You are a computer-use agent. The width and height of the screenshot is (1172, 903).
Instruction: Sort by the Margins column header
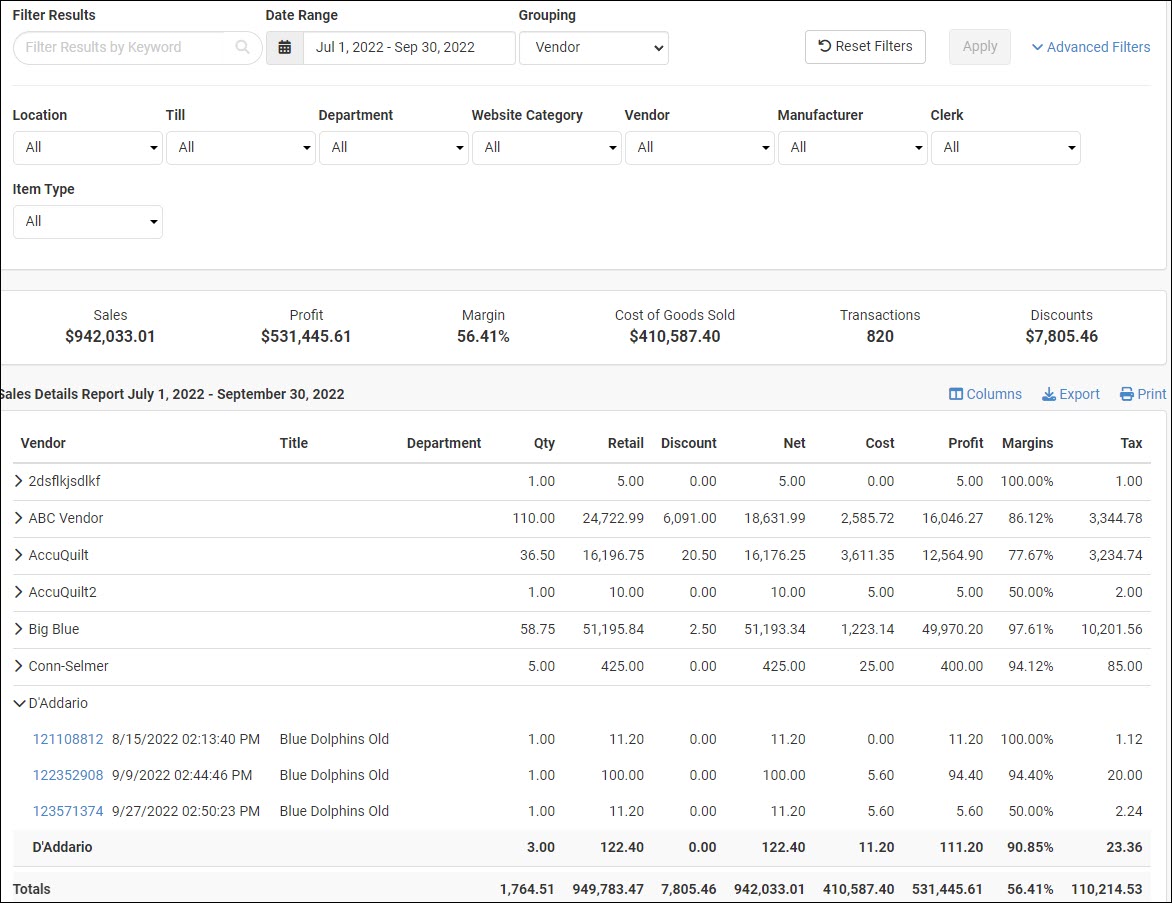click(x=1027, y=443)
